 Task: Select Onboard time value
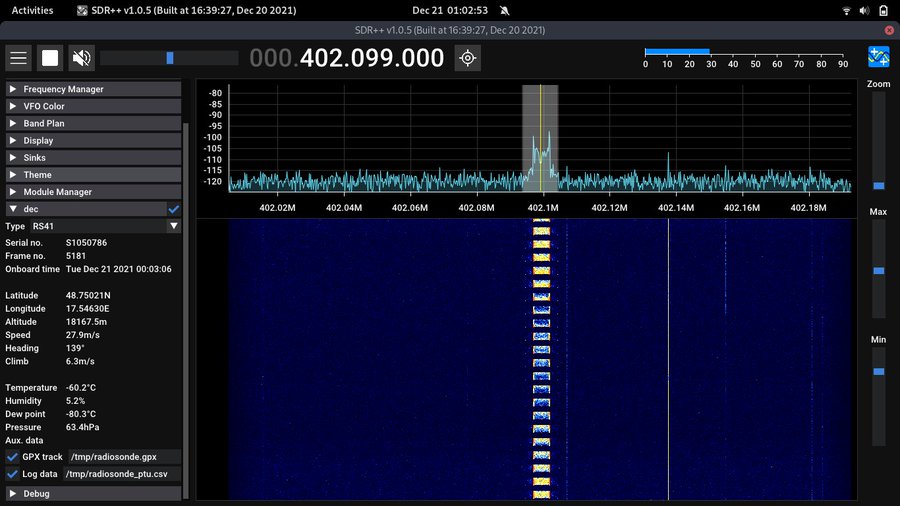(x=118, y=269)
